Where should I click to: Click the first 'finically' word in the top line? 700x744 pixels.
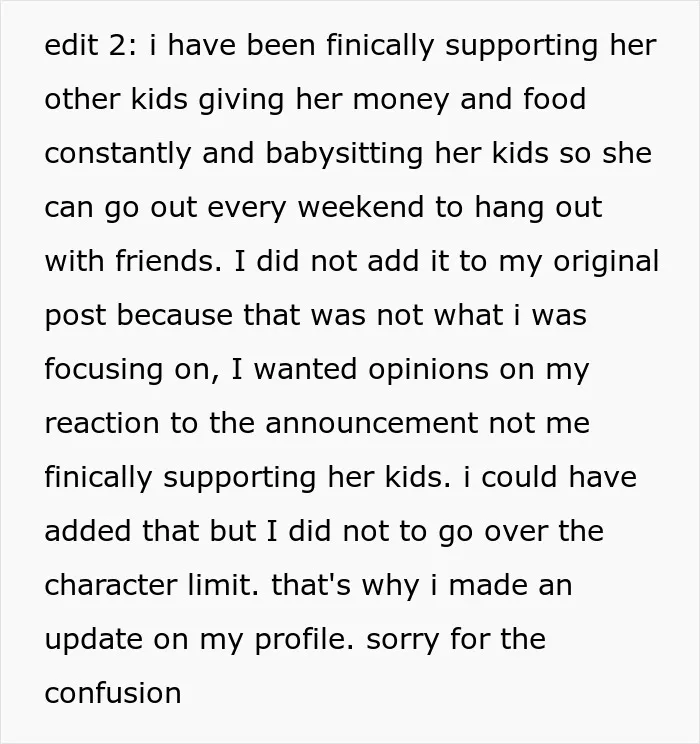(380, 47)
